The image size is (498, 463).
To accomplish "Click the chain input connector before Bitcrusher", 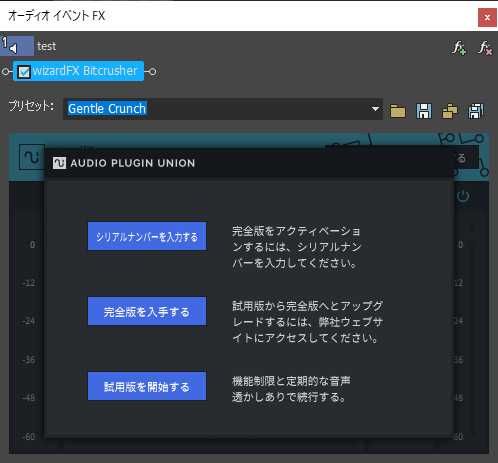I will tap(6, 71).
